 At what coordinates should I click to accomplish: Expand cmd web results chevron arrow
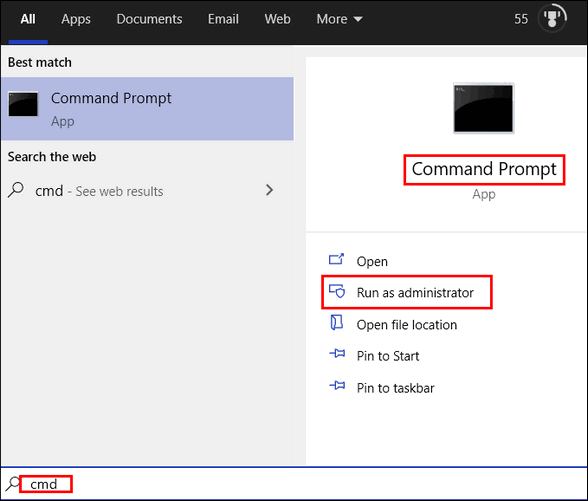pos(269,190)
